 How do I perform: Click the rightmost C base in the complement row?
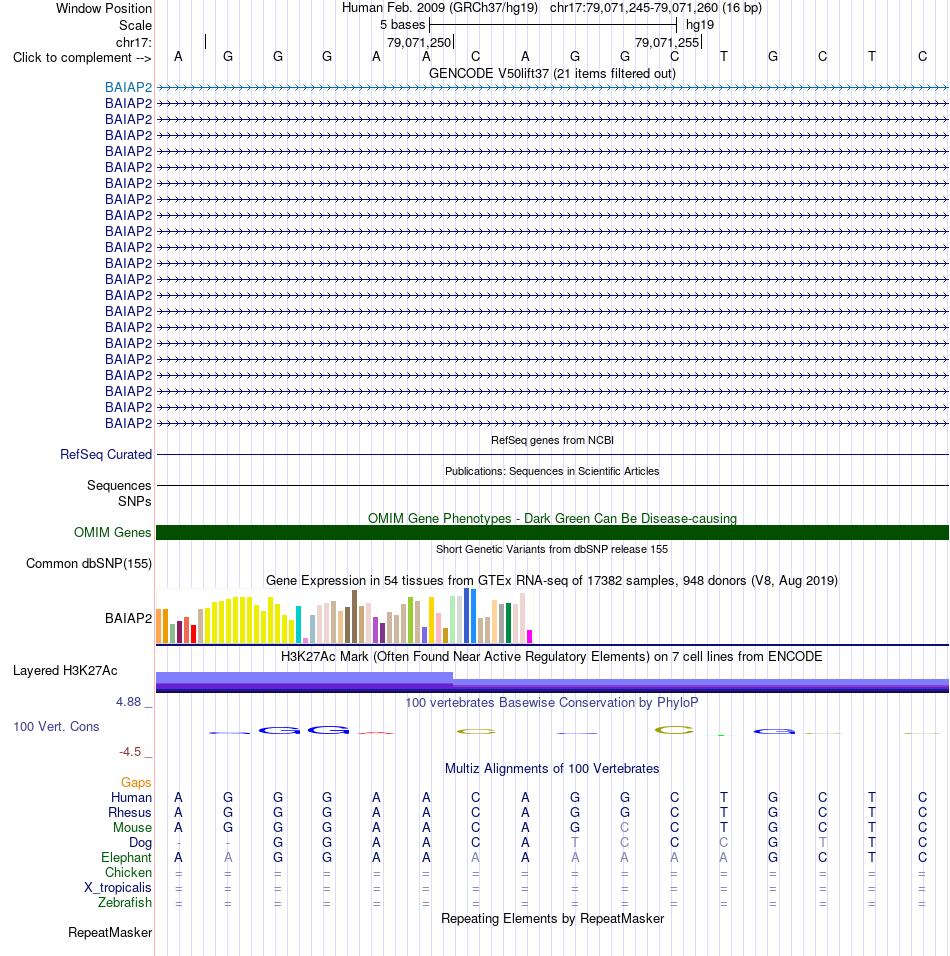923,57
